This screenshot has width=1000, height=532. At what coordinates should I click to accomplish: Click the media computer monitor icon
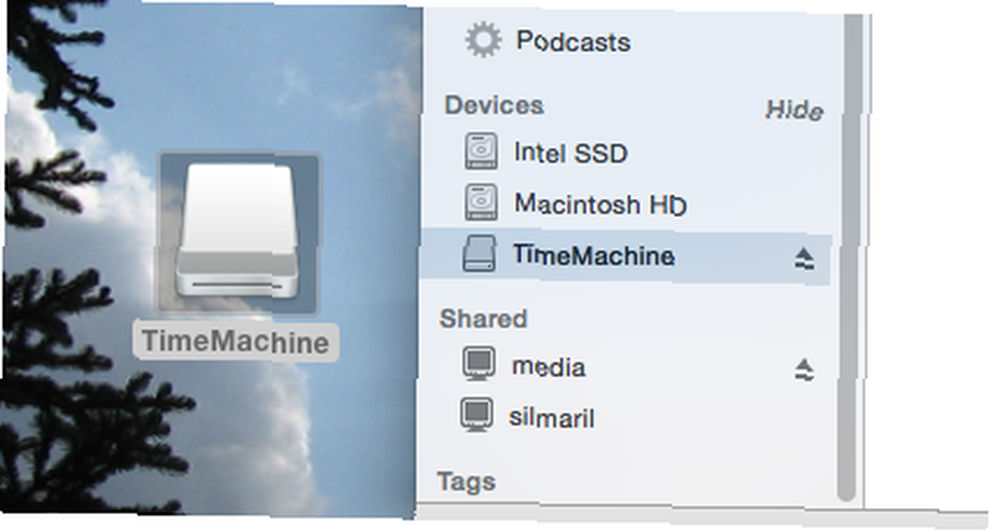coord(478,364)
